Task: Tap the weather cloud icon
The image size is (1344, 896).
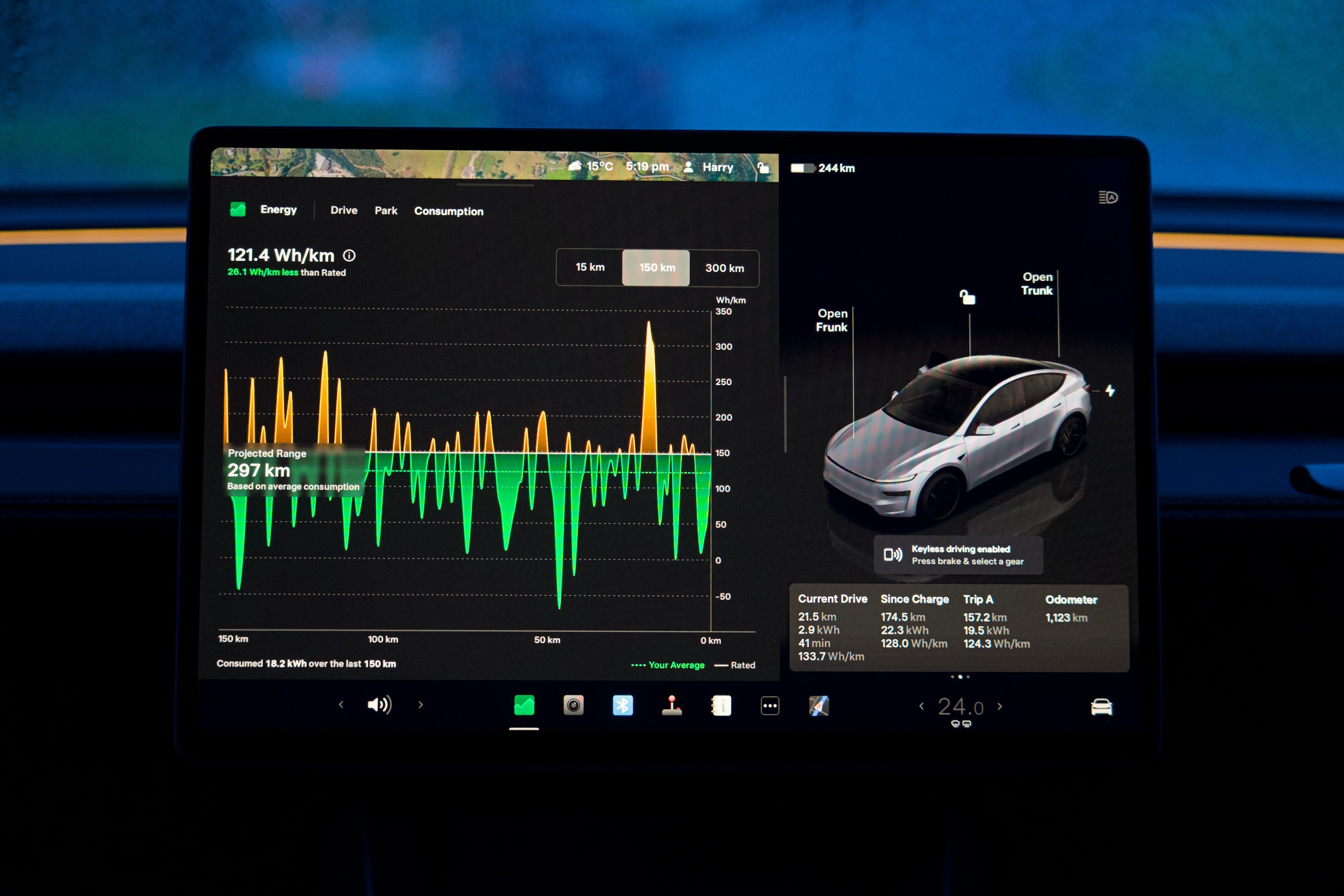Action: pos(575,166)
